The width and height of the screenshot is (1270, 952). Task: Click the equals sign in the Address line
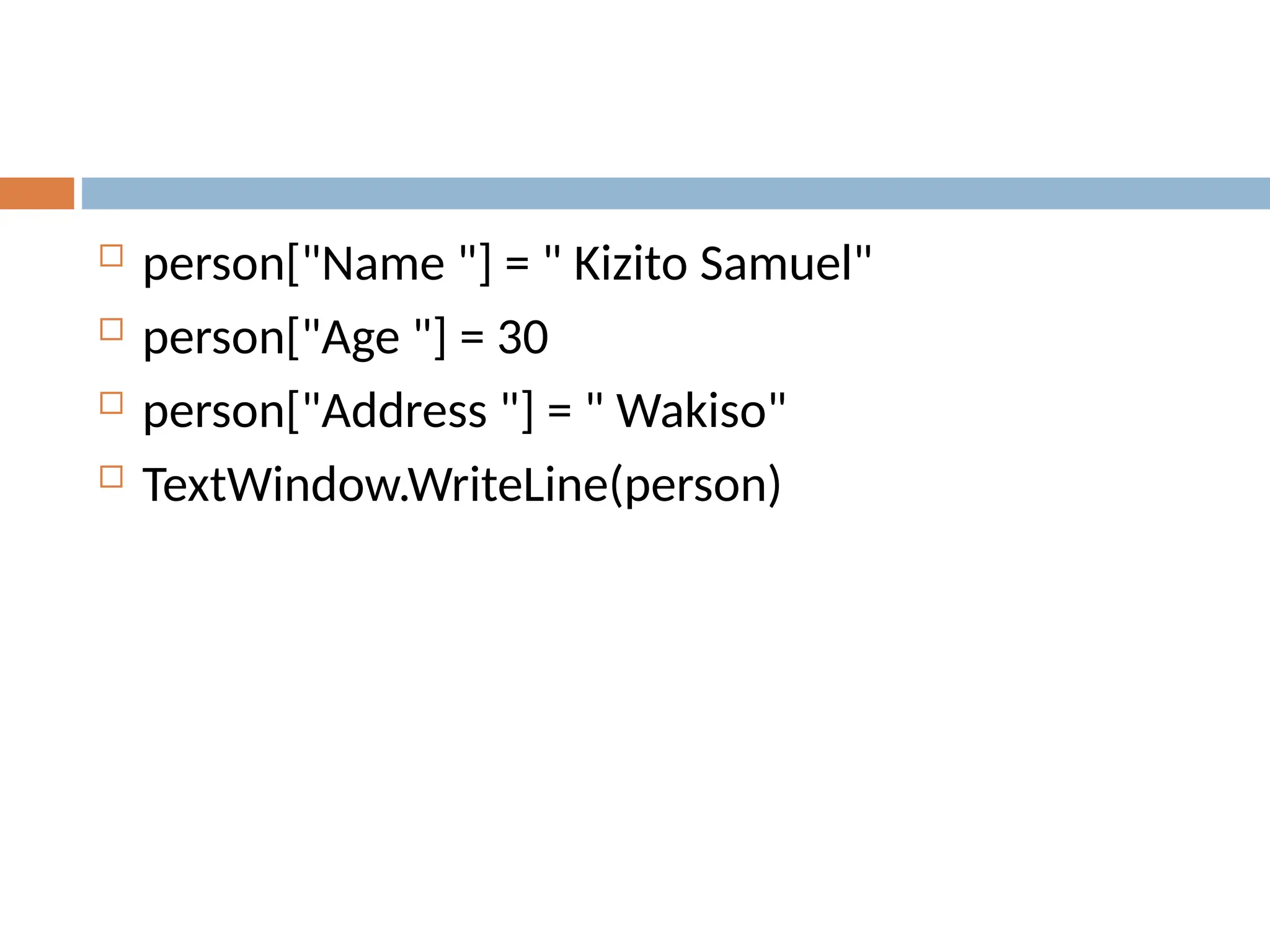click(559, 413)
